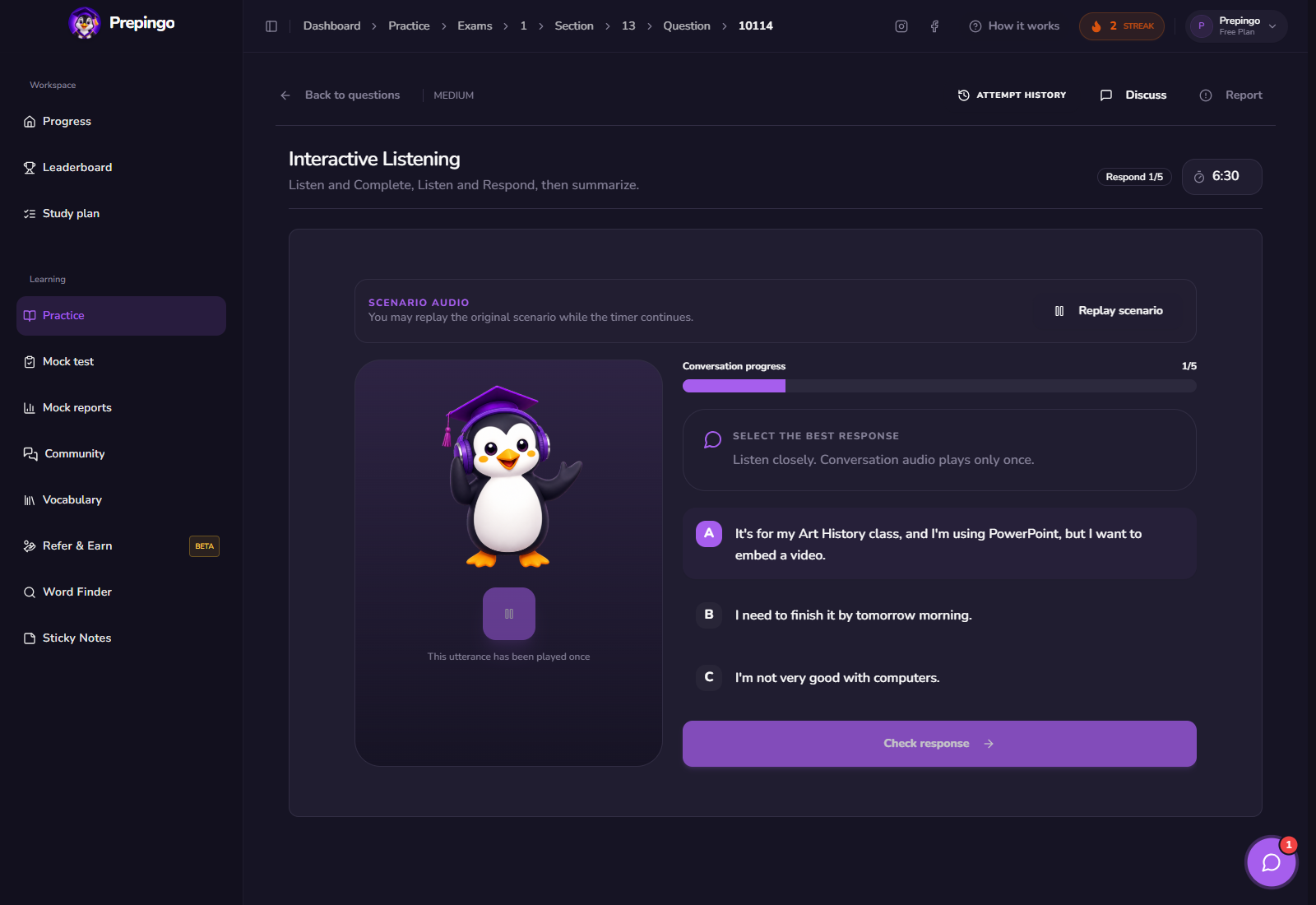
Task: Click the streak flame counter
Action: point(1122,26)
